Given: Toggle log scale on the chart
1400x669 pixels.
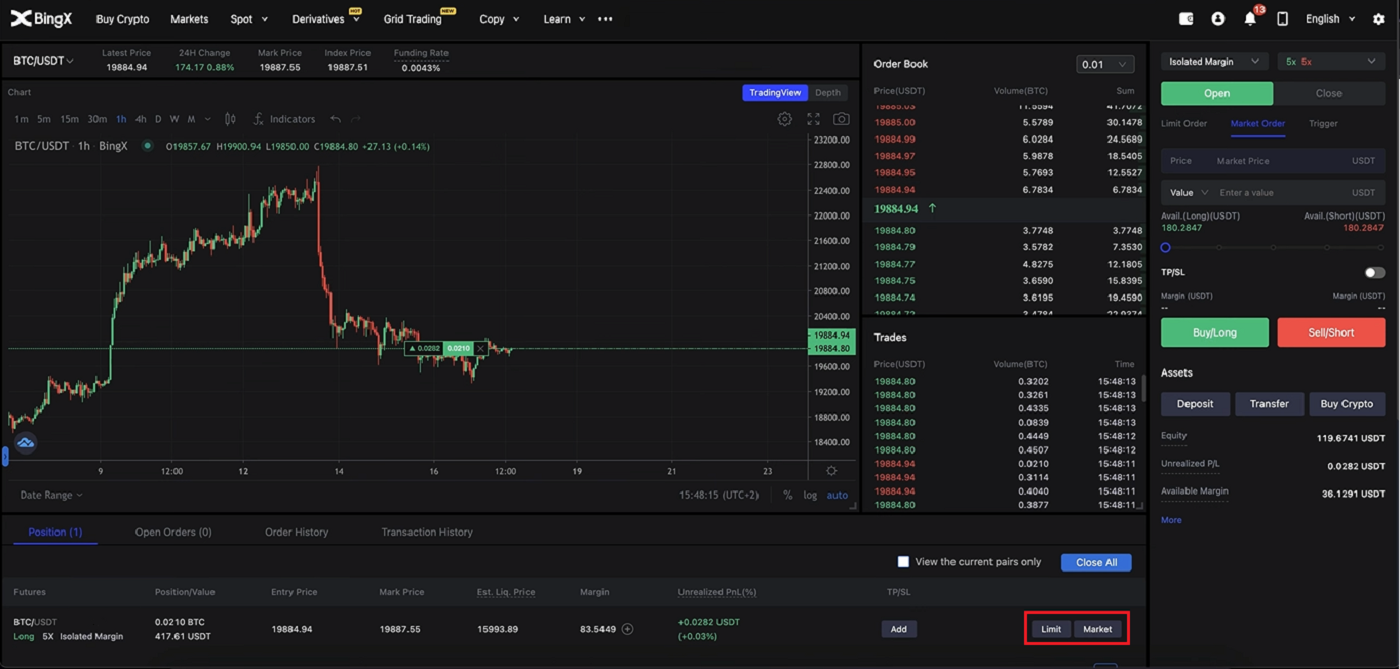Looking at the screenshot, I should 810,494.
